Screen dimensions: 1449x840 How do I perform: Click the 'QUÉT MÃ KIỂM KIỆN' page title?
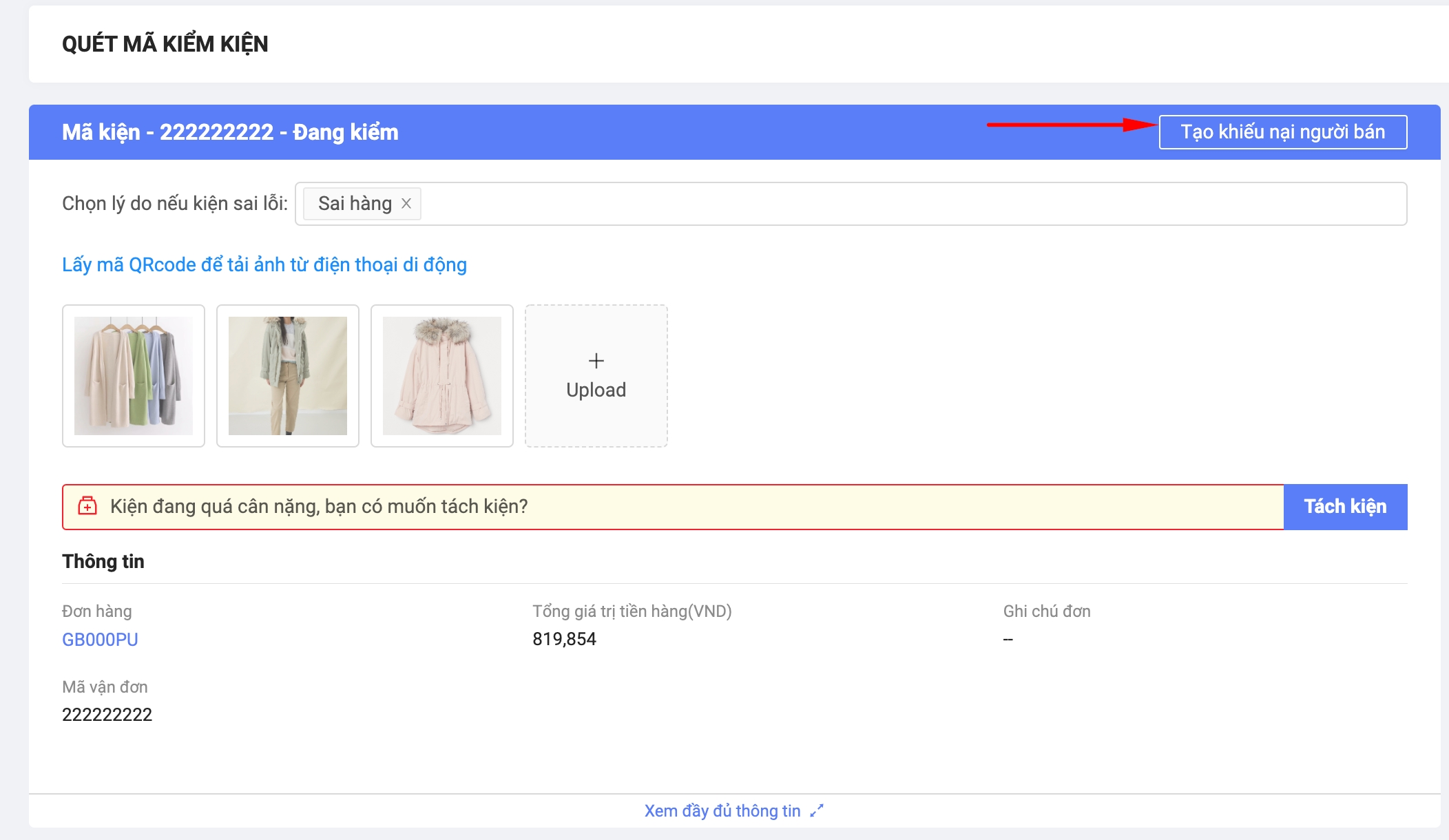165,44
